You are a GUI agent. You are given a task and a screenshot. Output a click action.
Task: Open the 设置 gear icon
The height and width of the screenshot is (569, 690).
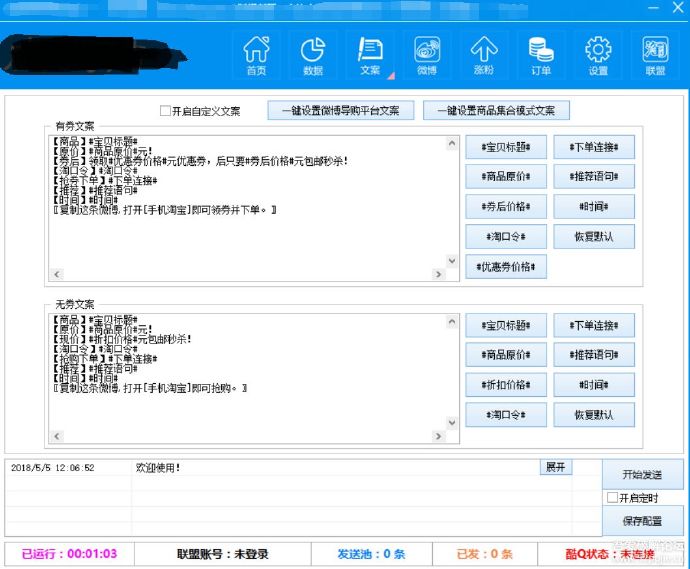(x=598, y=55)
